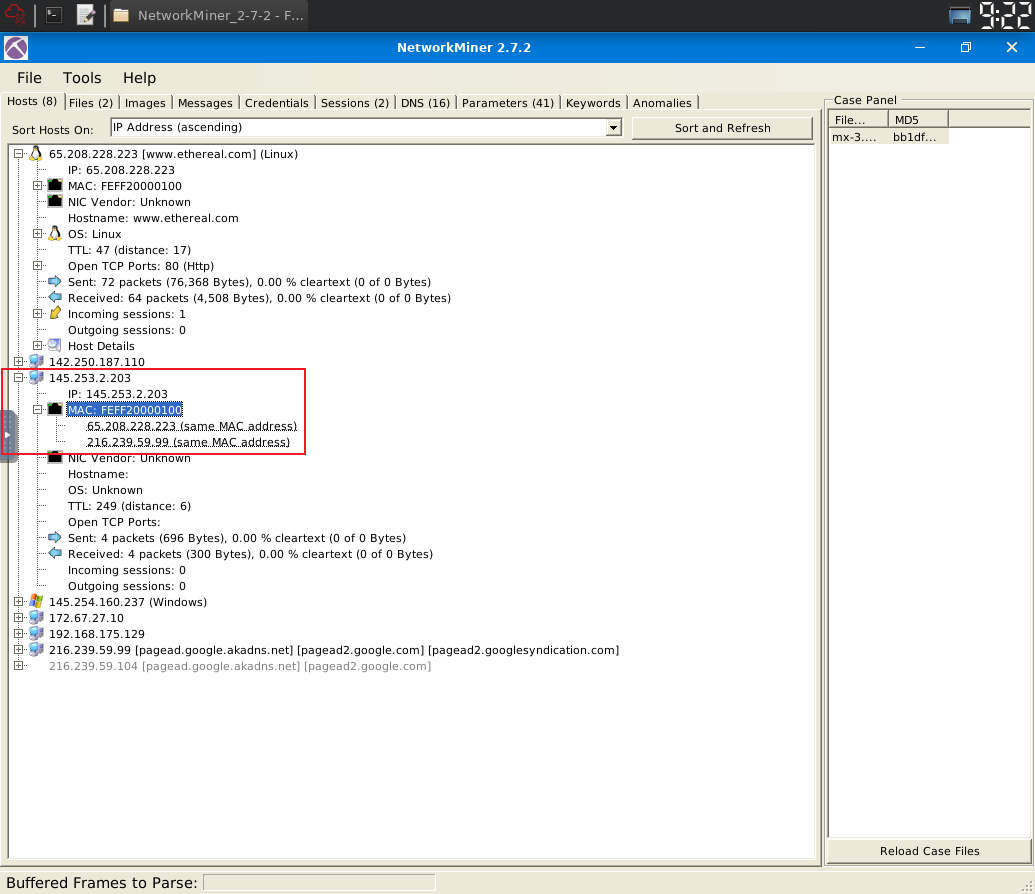
Task: Click the MD5 column header in Case Panel
Action: [x=918, y=120]
